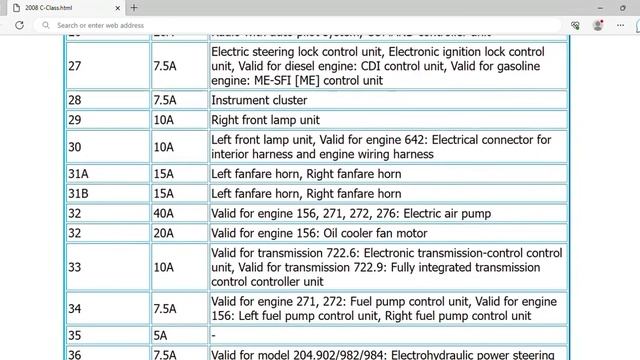
Task: Open the user profile avatar
Action: pos(598,25)
